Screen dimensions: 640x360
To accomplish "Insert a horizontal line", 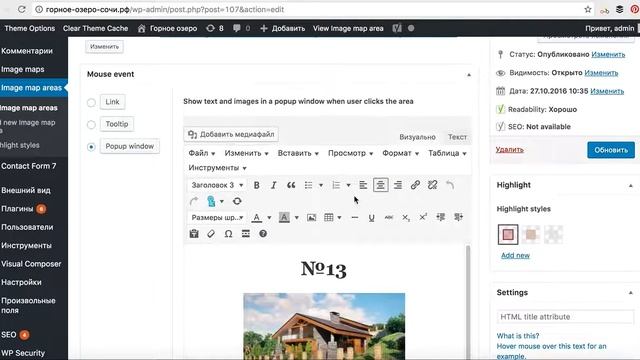I will pyautogui.click(x=355, y=218).
